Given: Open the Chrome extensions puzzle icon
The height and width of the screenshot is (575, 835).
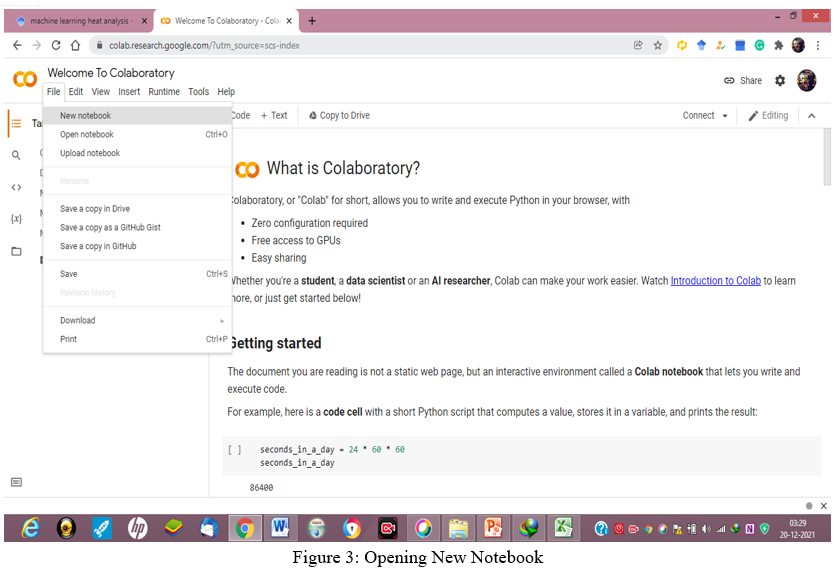Looking at the screenshot, I should tap(779, 45).
